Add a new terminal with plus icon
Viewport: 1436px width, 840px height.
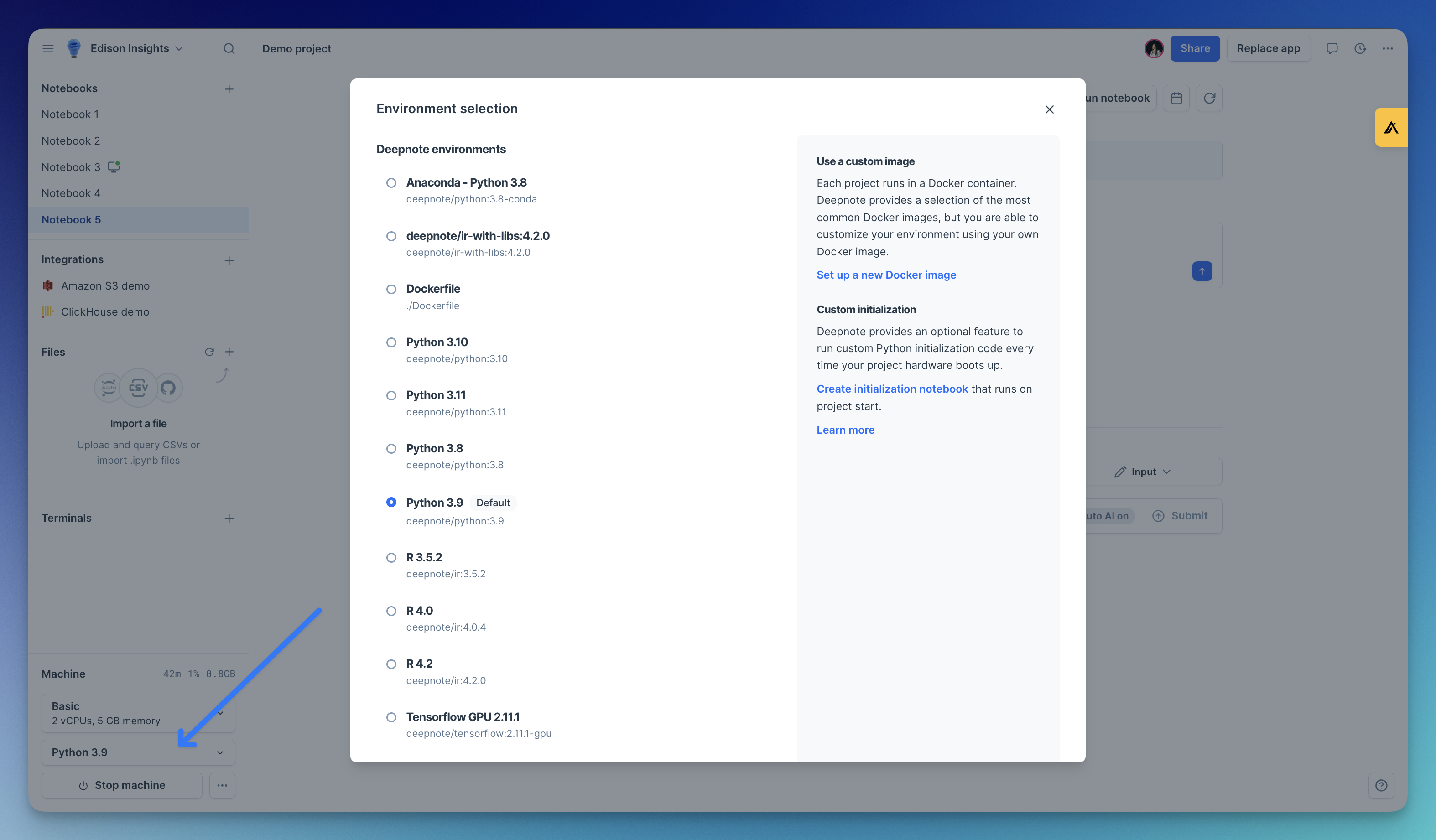click(x=229, y=518)
